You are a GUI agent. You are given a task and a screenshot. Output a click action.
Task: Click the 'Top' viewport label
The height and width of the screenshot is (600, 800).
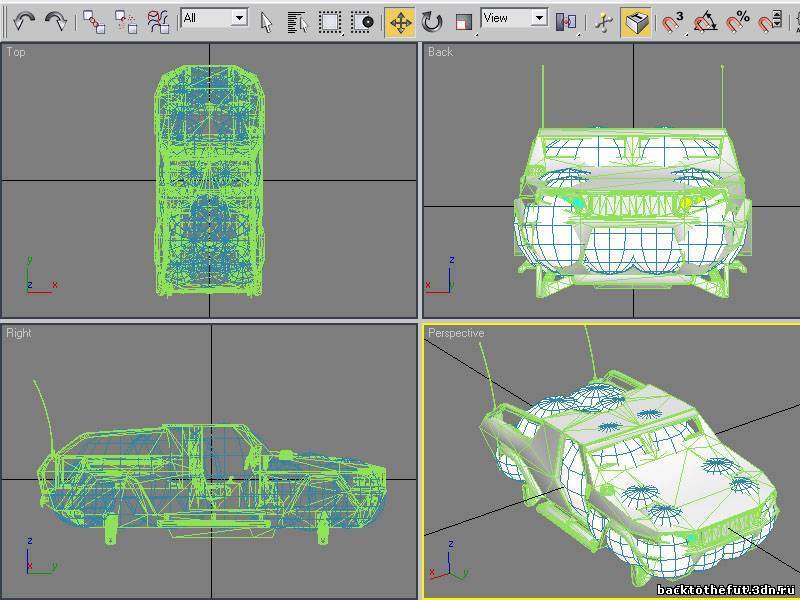[16, 52]
